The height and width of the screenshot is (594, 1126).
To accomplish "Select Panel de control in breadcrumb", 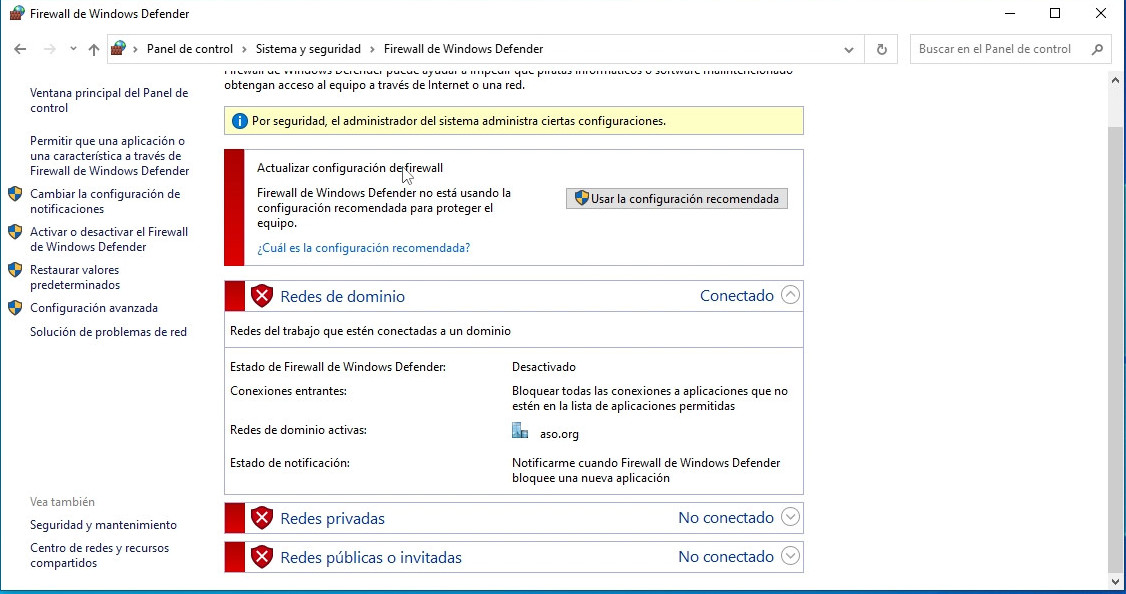I will click(189, 49).
